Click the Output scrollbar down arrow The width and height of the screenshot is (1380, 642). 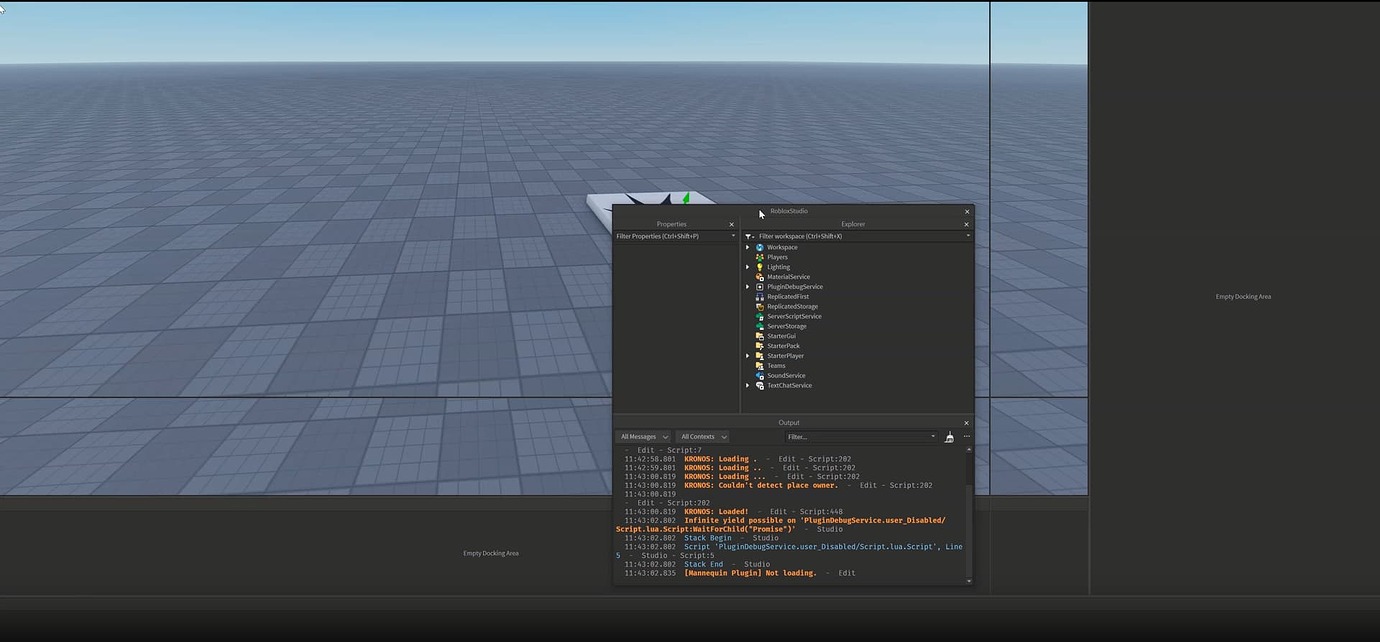pyautogui.click(x=968, y=580)
